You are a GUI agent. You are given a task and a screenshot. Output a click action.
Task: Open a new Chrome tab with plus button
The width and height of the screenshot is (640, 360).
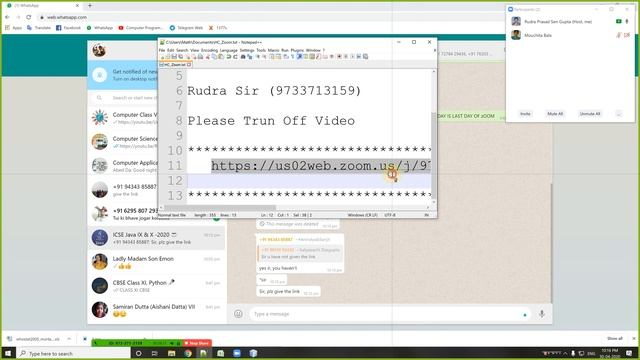click(x=90, y=6)
